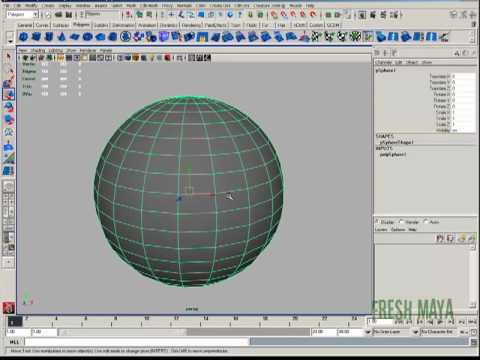Expand polySphere1 under INPUTS

click(x=393, y=155)
